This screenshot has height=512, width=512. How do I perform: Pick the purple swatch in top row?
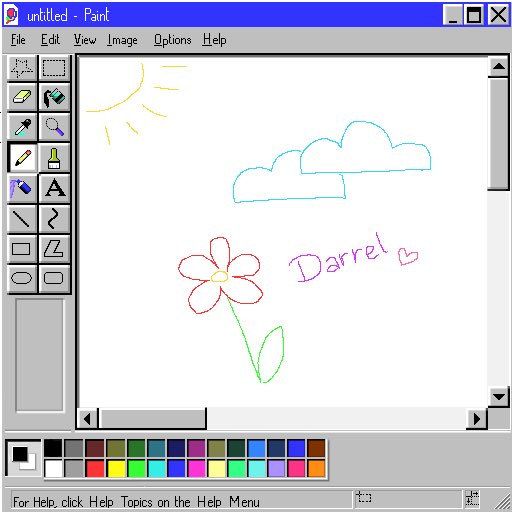(196, 448)
